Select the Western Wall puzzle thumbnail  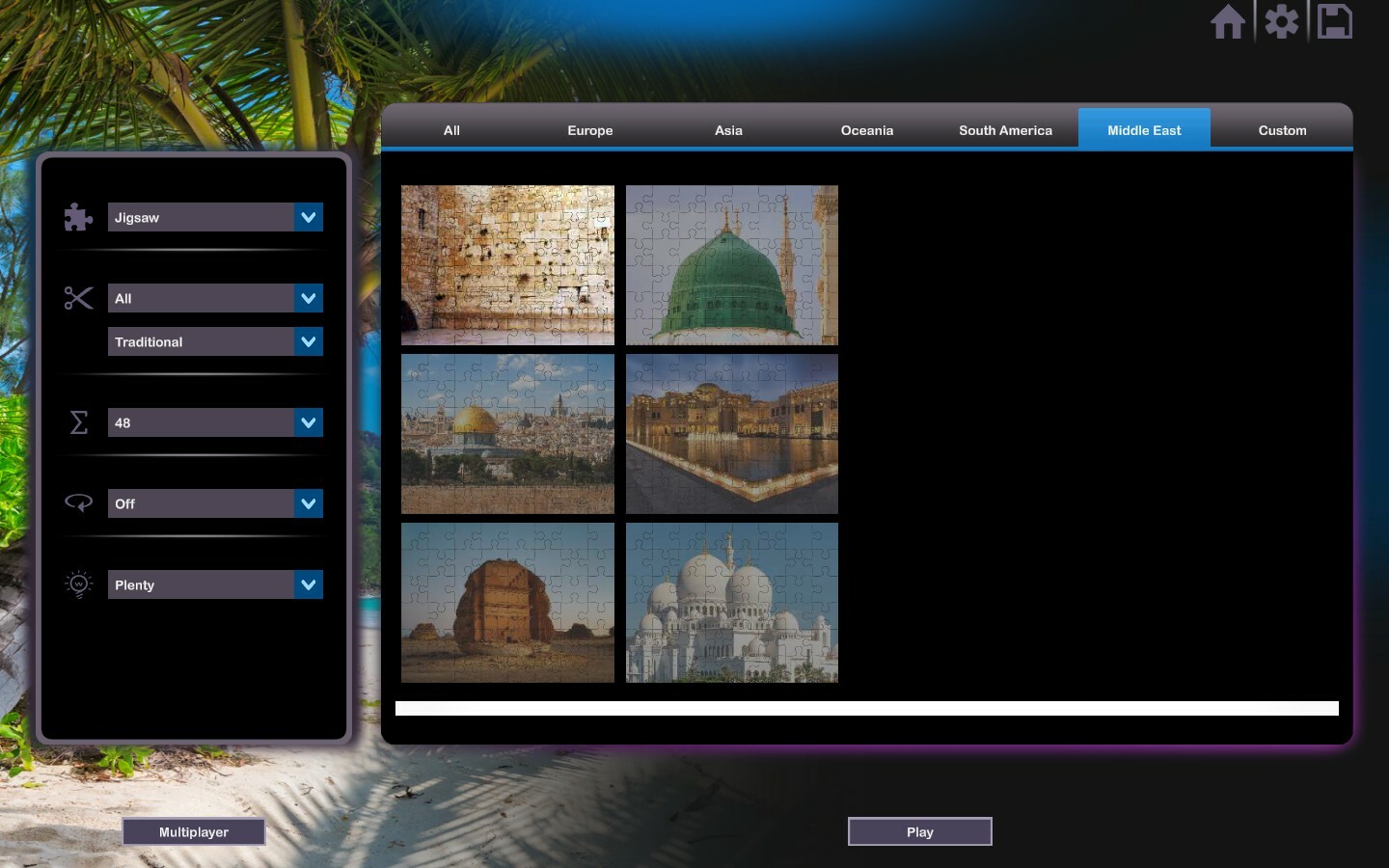pyautogui.click(x=508, y=264)
